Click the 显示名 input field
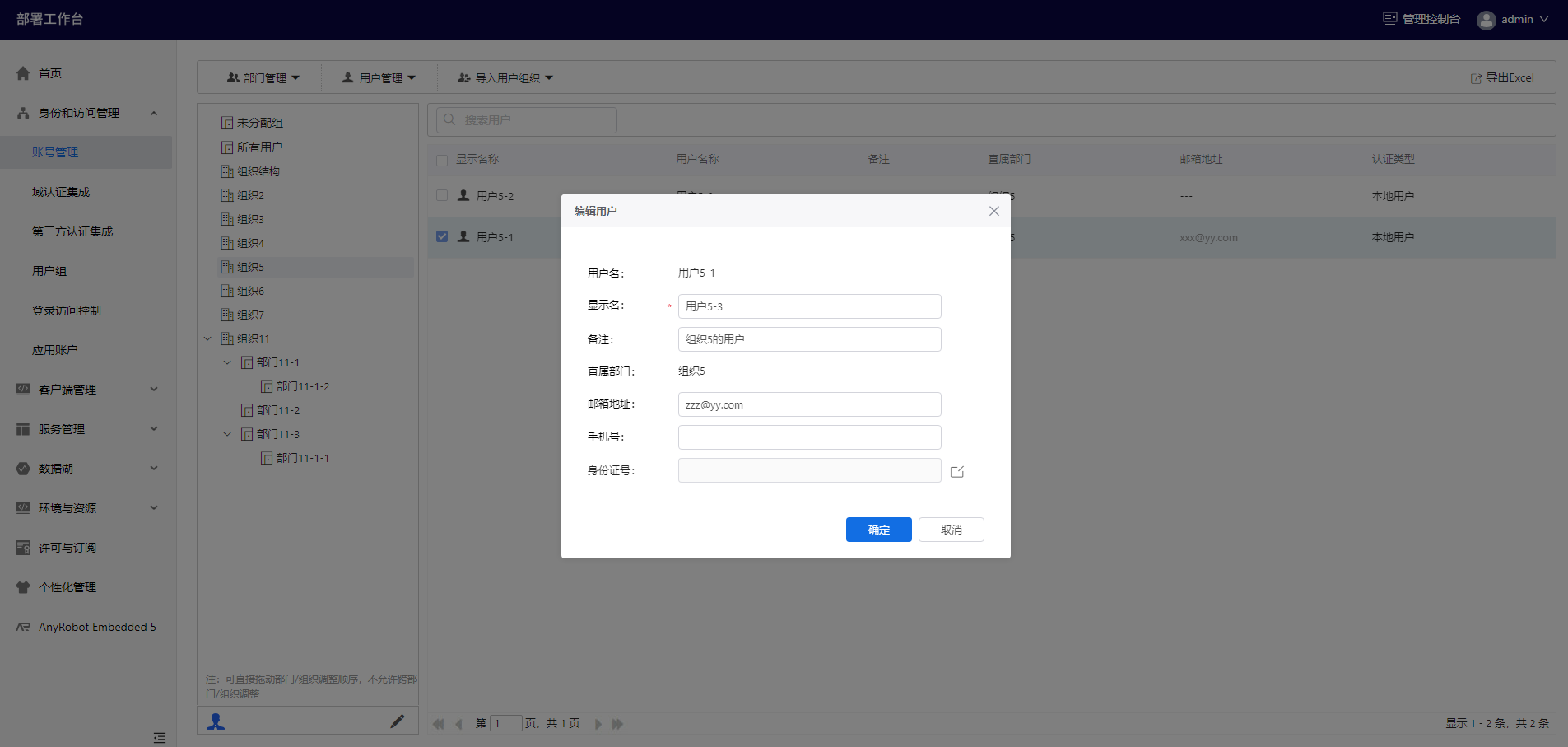Image resolution: width=1568 pixels, height=747 pixels. [x=810, y=306]
